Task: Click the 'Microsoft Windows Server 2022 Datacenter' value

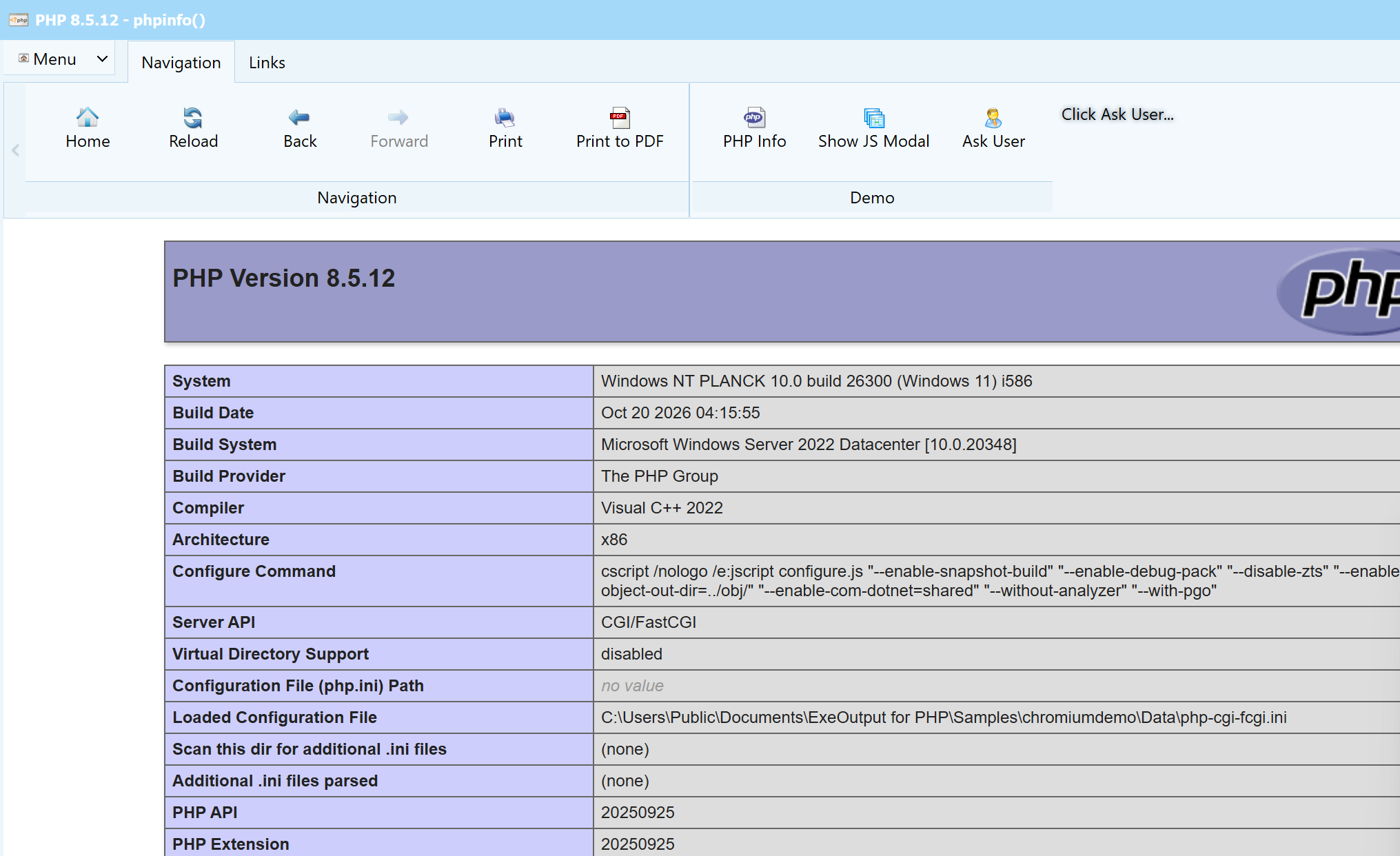Action: 809,445
